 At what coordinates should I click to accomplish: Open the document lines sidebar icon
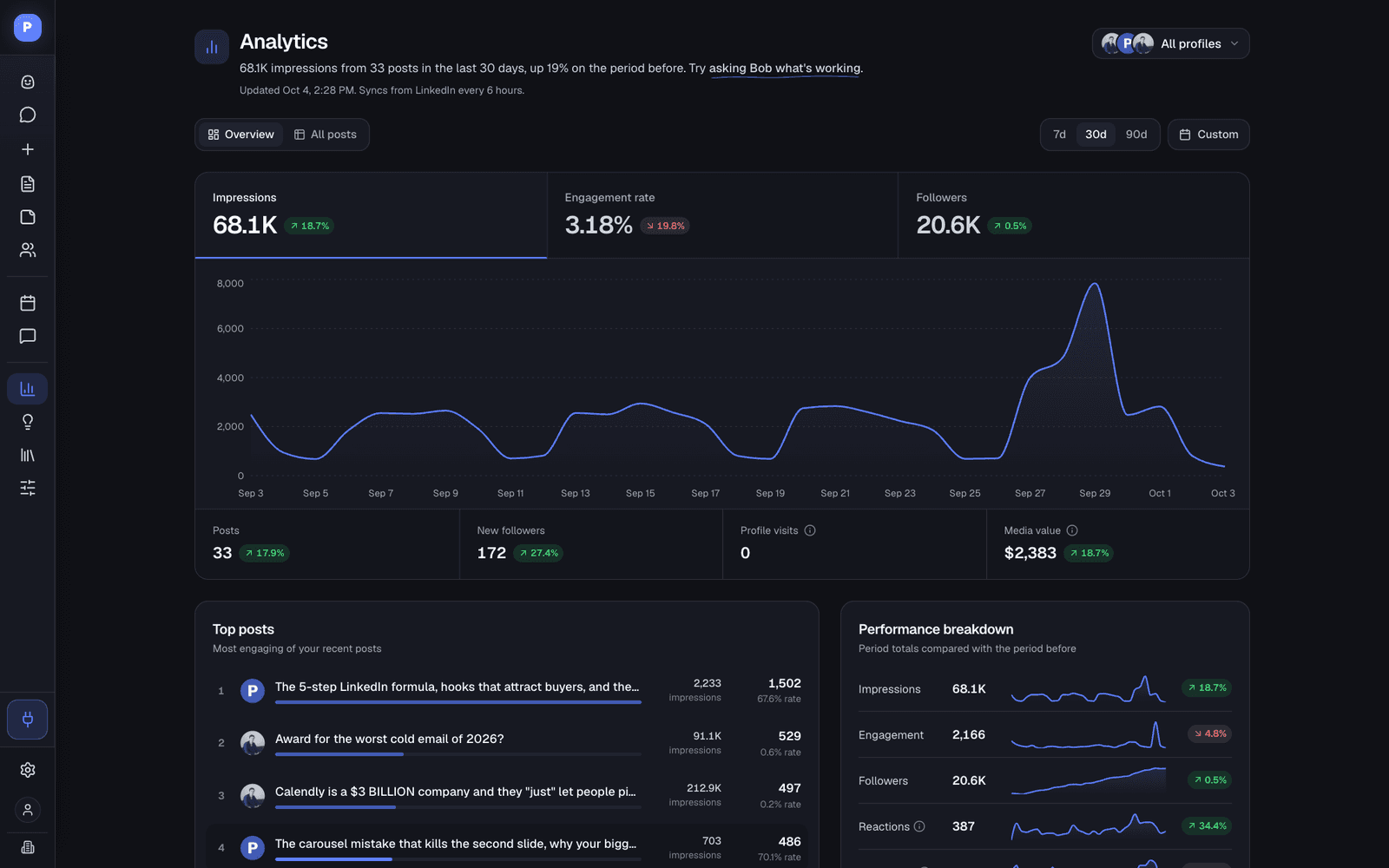click(28, 183)
